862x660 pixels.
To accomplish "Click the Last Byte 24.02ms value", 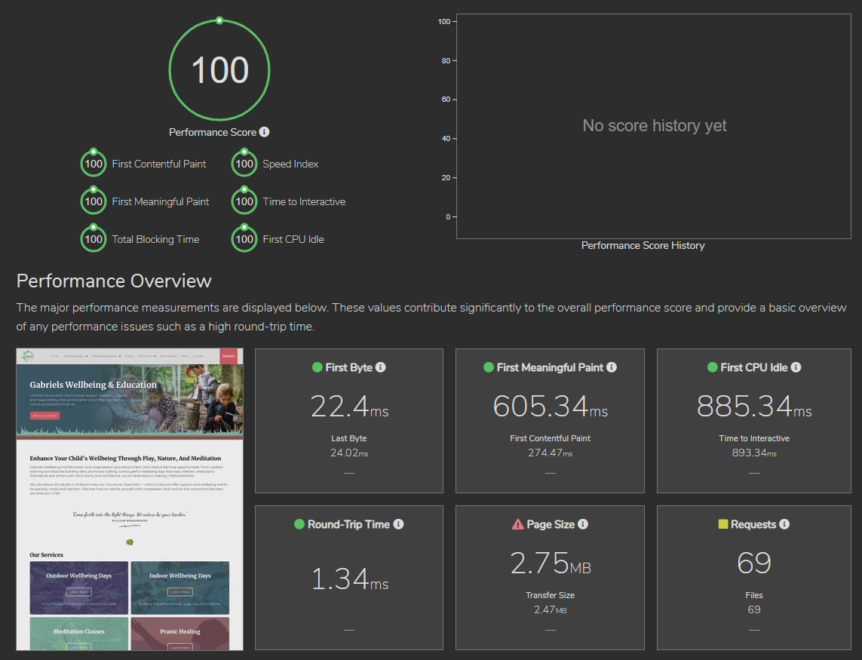I will click(x=349, y=453).
